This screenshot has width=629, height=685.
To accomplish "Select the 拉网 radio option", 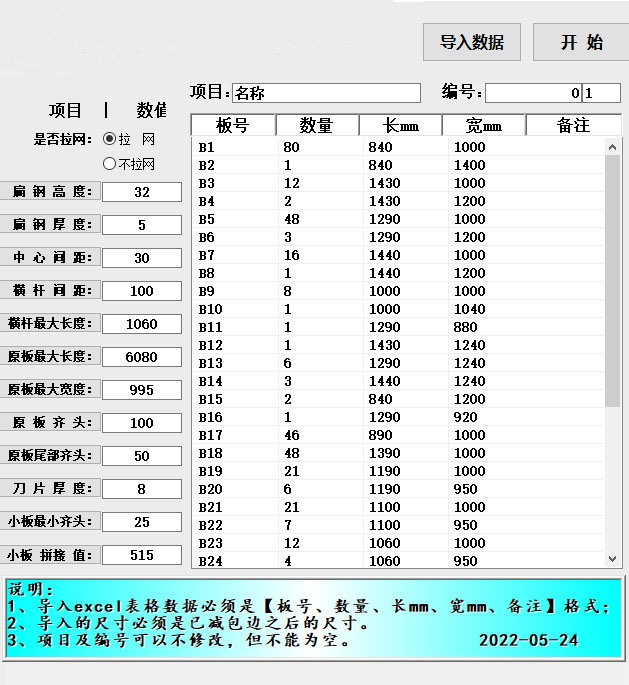I will [x=111, y=139].
